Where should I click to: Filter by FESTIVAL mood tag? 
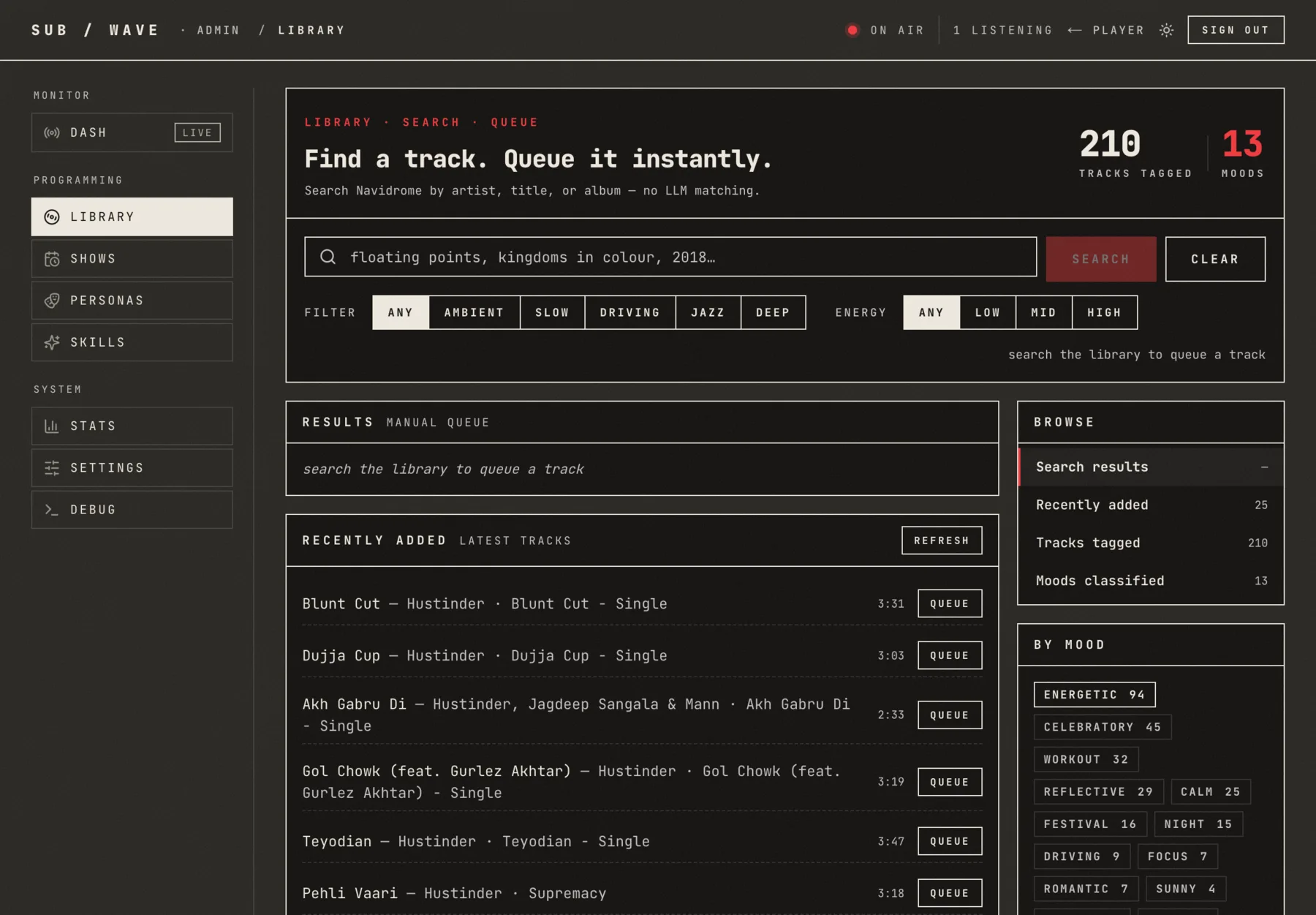(x=1090, y=824)
